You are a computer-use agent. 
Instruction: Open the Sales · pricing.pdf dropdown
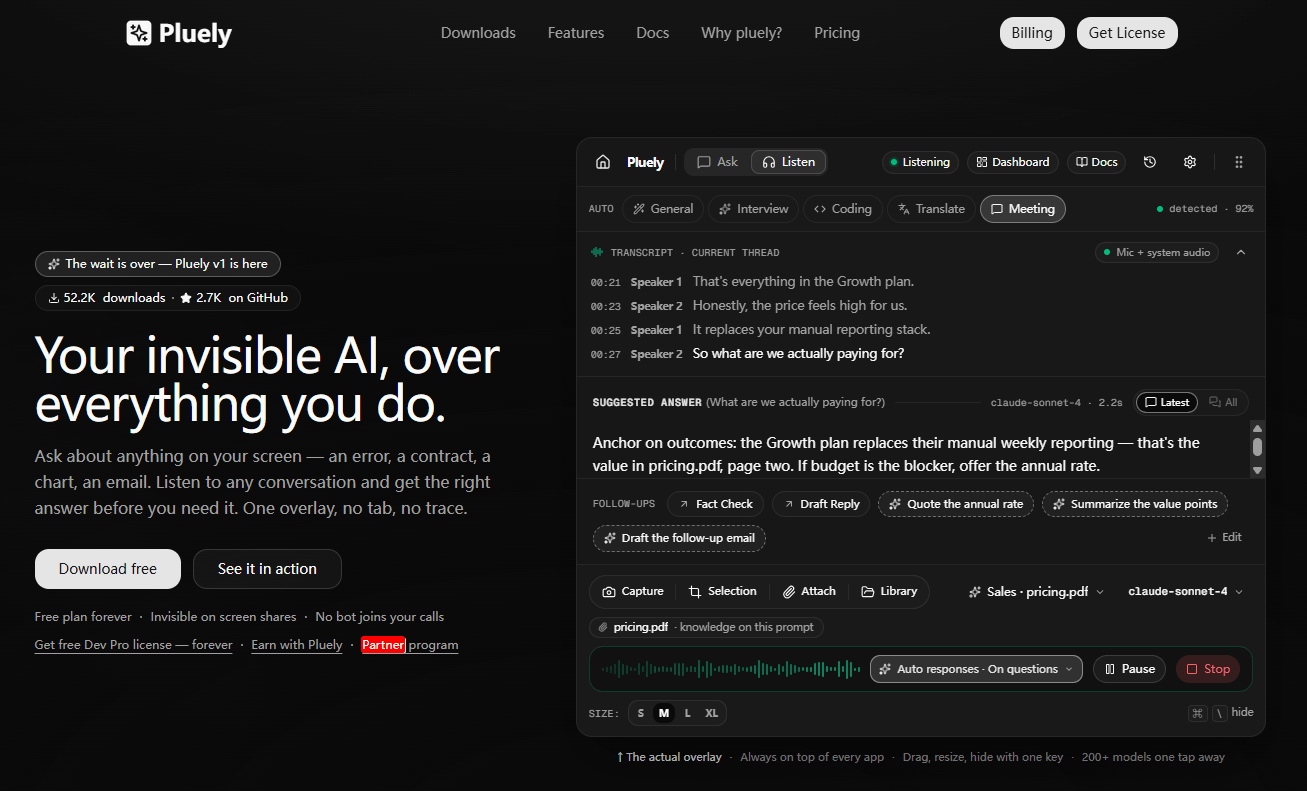1036,591
